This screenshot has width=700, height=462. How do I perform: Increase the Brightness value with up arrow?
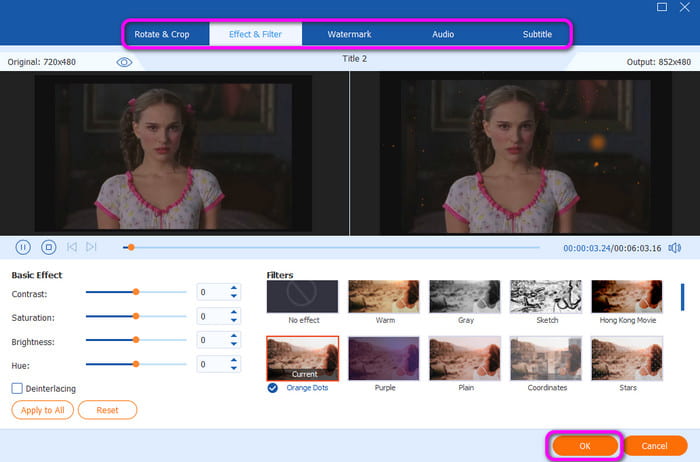tap(233, 336)
